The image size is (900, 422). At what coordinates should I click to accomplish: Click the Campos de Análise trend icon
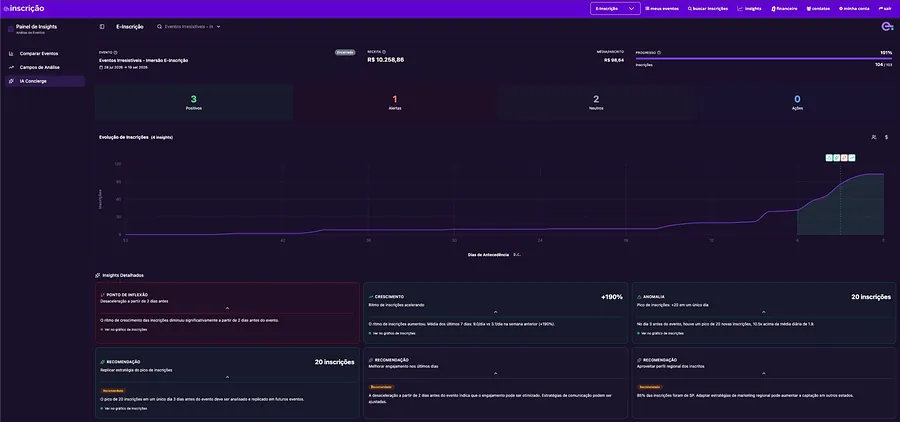point(11,67)
